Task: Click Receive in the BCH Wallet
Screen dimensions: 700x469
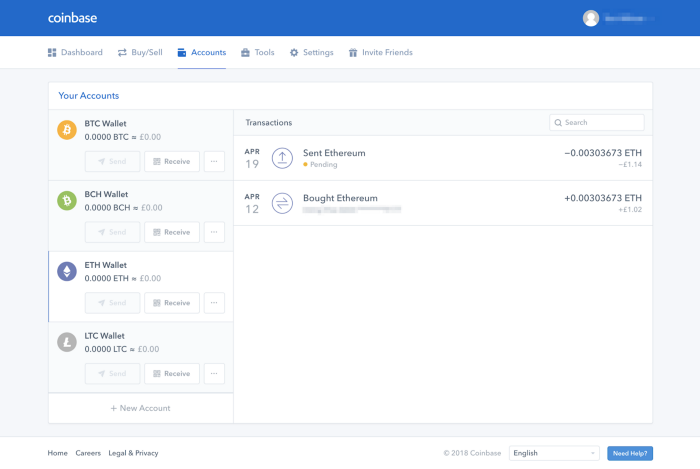Action: (172, 232)
